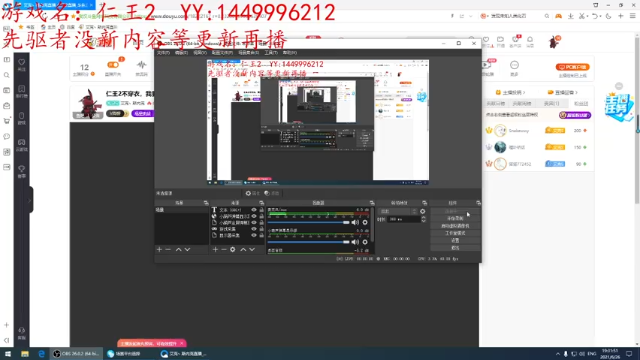This screenshot has width=640, height=360.
Task: Add a new source with the plus icon
Action: [215, 249]
